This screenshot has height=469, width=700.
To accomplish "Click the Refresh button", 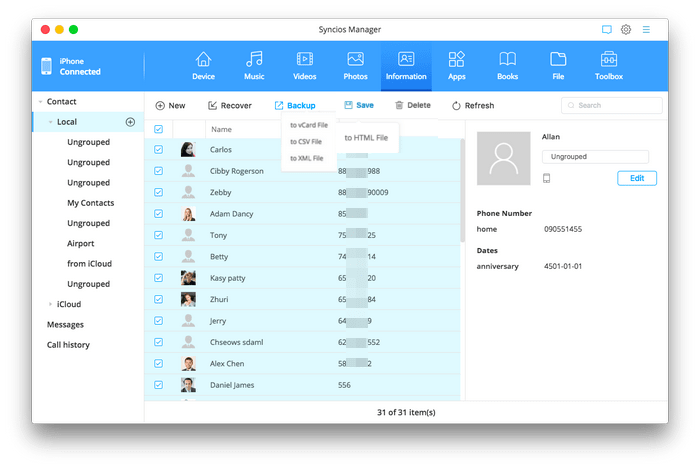I will coord(473,105).
